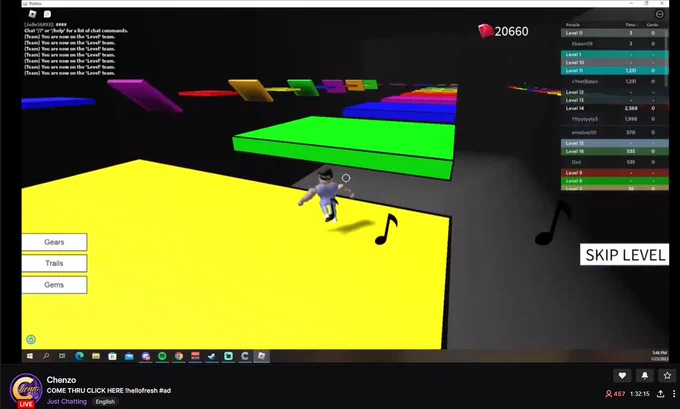
Task: Select the Level 14 team row
Action: (615, 108)
